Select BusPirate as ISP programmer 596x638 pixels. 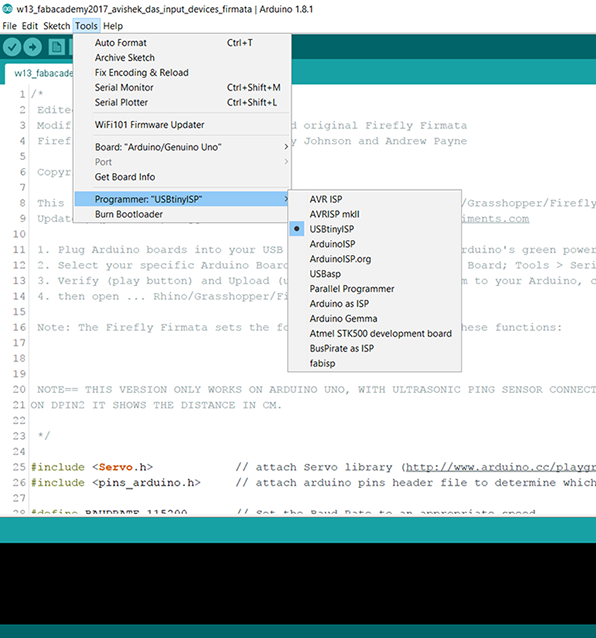375,349
